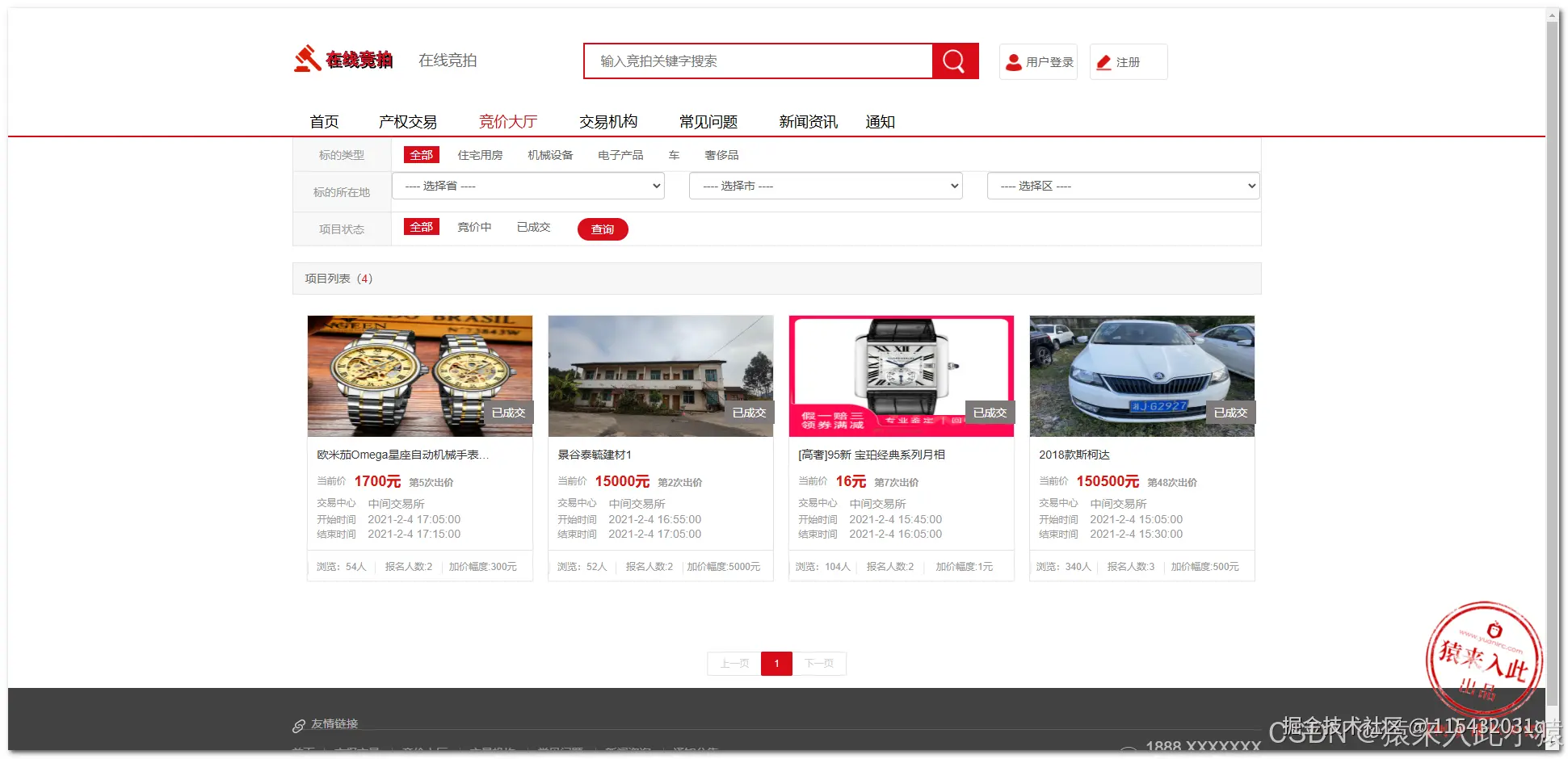This screenshot has width=1568, height=759.
Task: Select the 电子产品 category filter
Action: 620,154
